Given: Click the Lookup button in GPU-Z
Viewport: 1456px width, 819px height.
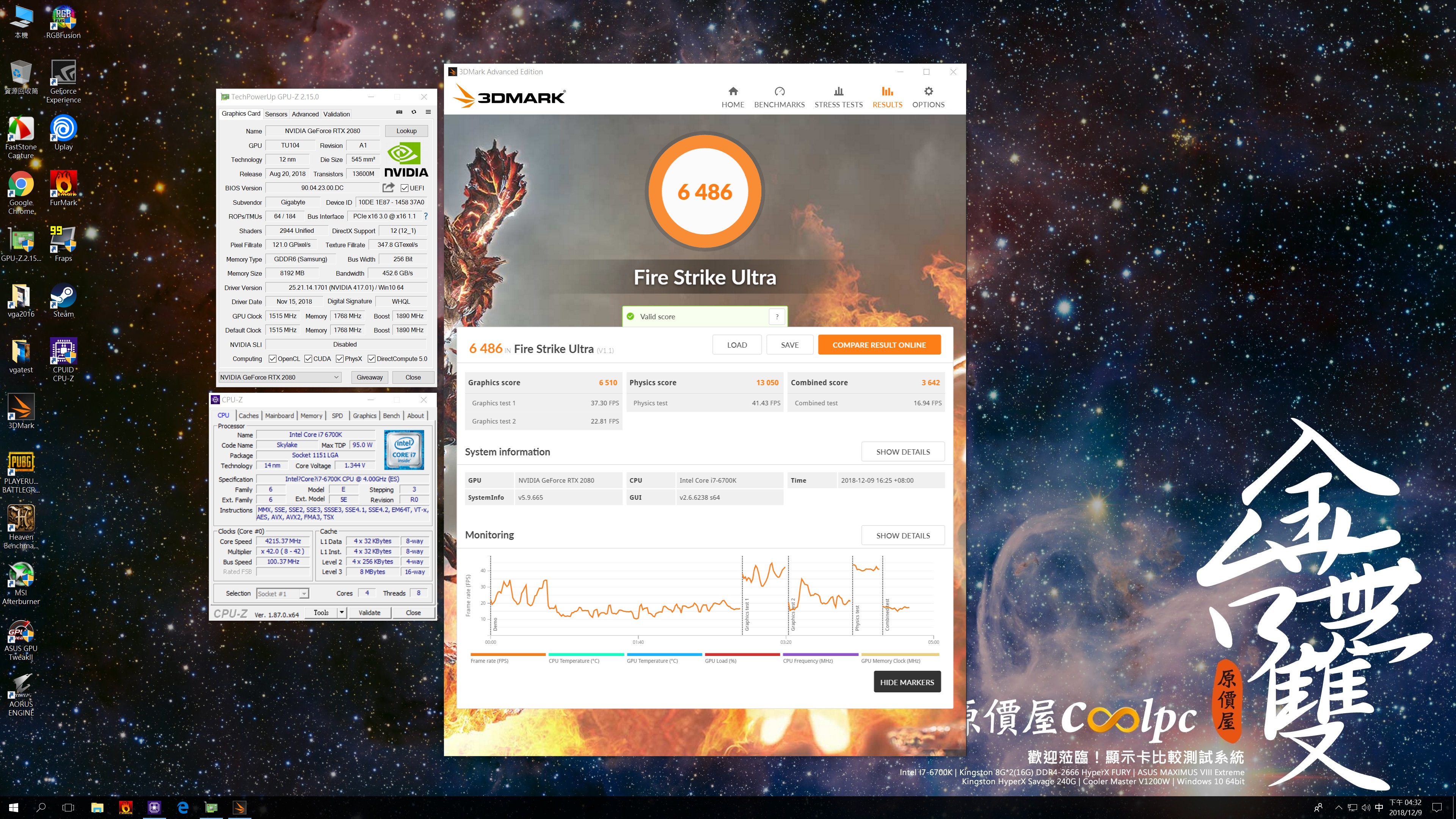Looking at the screenshot, I should [x=406, y=130].
